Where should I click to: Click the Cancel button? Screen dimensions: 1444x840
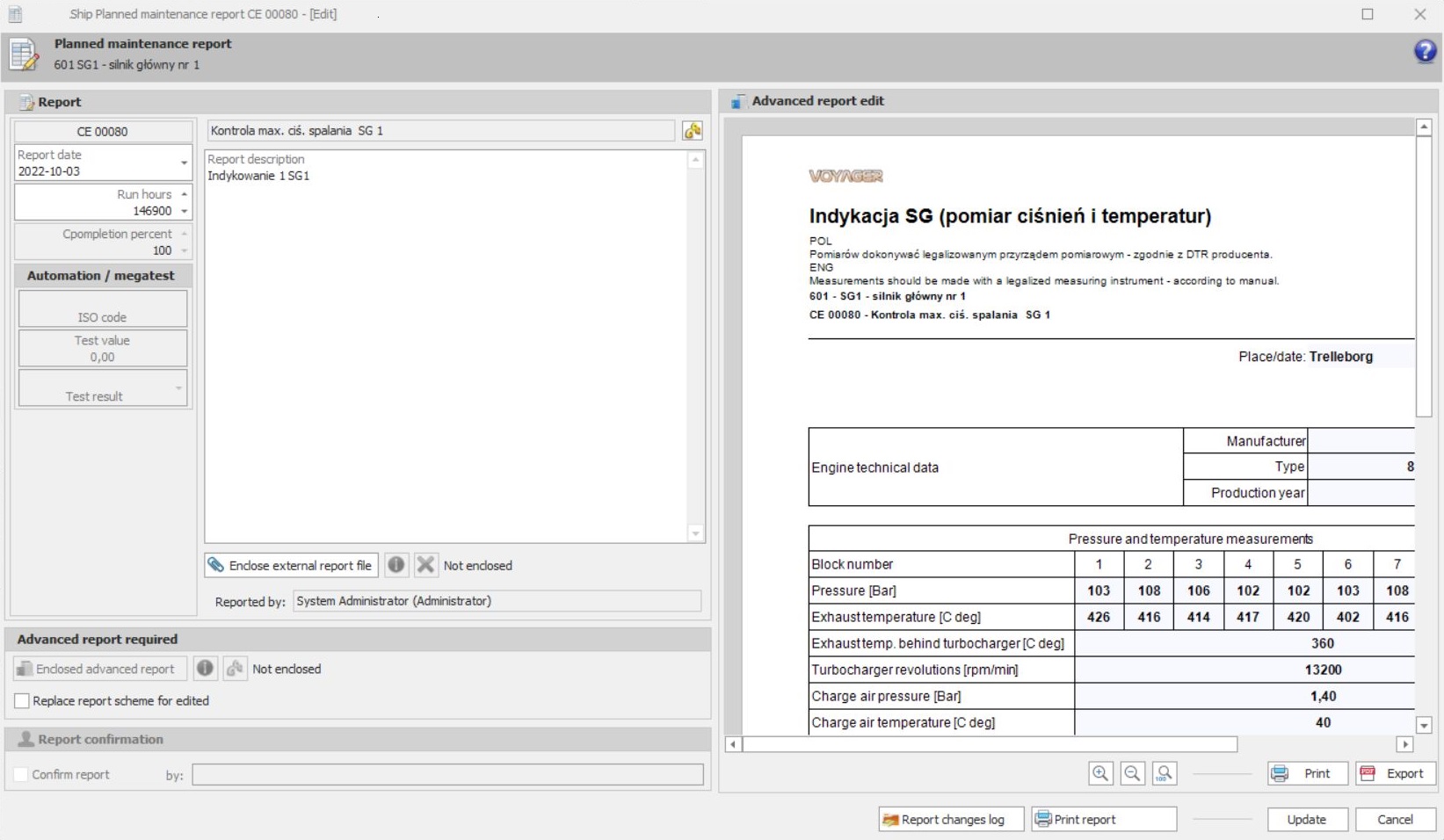pyautogui.click(x=1396, y=819)
